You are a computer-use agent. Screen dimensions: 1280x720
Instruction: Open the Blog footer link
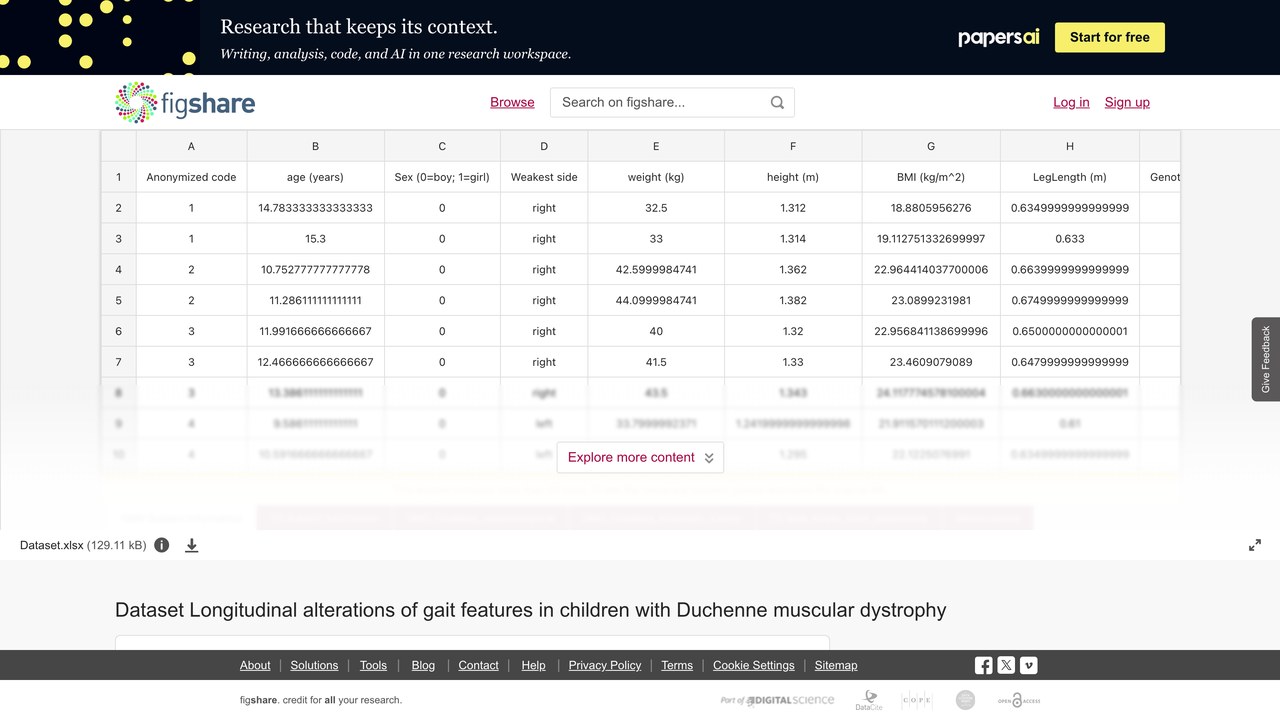point(423,665)
